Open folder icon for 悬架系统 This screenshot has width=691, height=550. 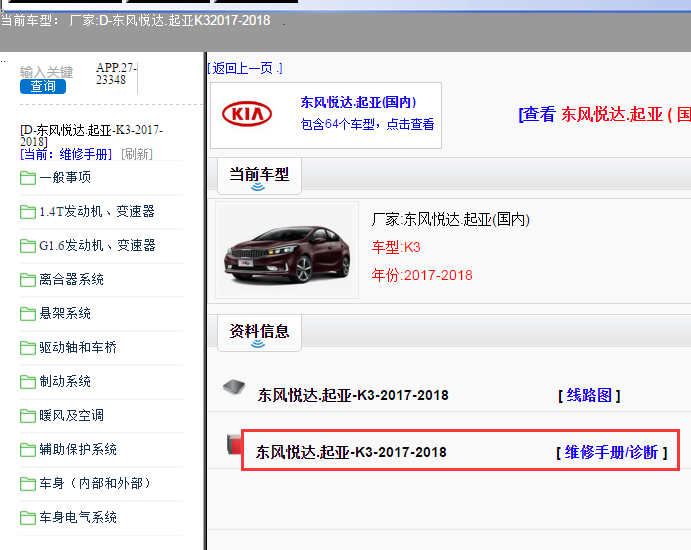[x=28, y=314]
